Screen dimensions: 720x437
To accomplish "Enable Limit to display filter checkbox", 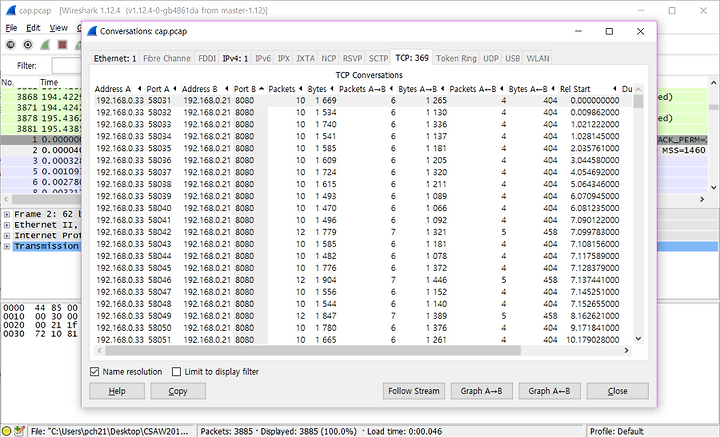I will (x=176, y=371).
